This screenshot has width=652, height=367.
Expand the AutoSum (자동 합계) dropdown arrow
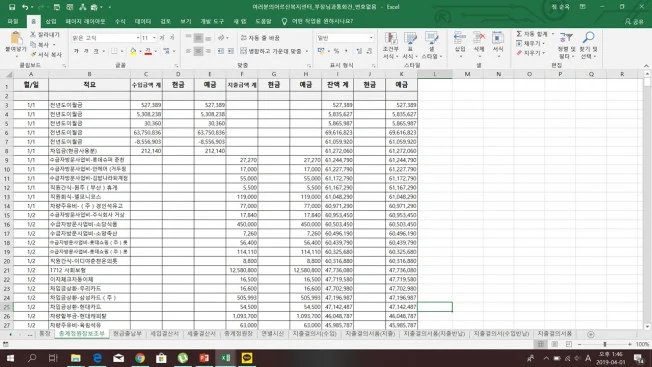click(x=553, y=34)
